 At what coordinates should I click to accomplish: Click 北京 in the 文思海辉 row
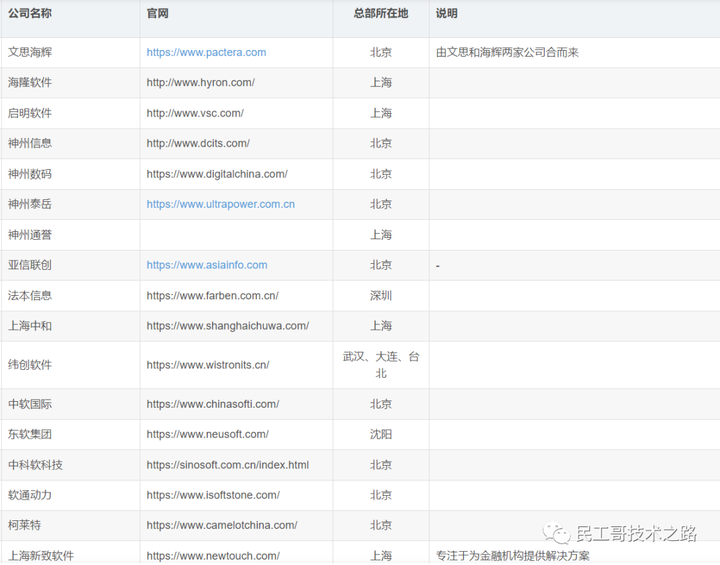pos(381,52)
